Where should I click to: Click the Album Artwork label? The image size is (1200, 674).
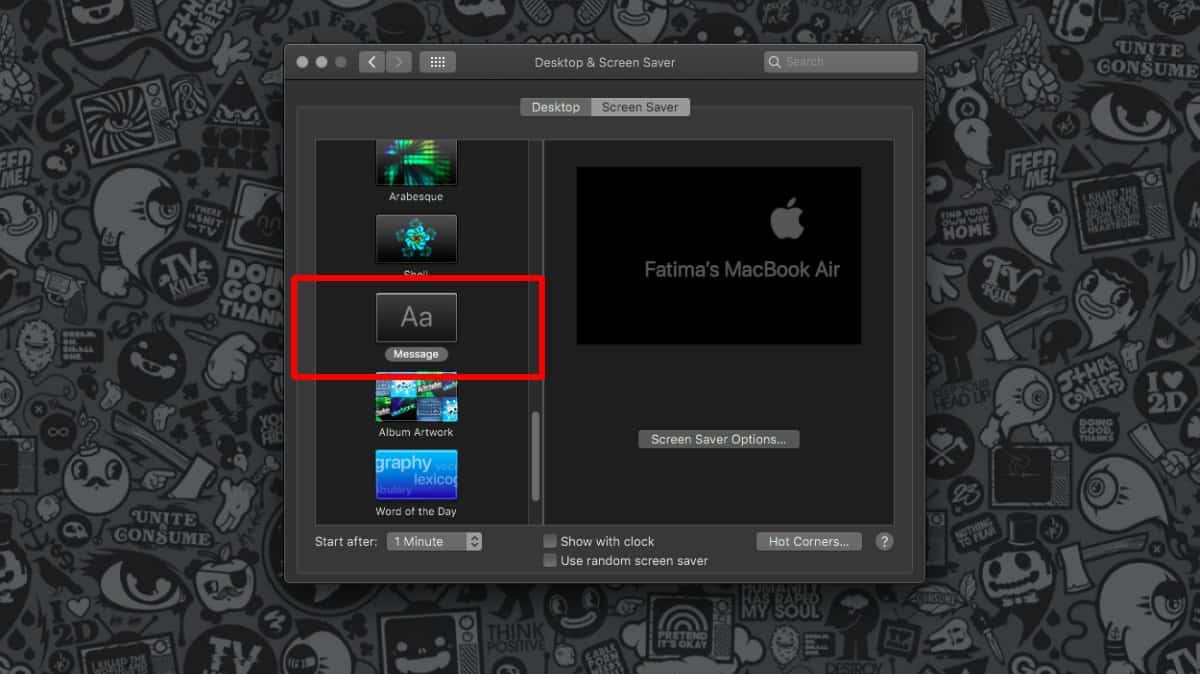(x=416, y=432)
